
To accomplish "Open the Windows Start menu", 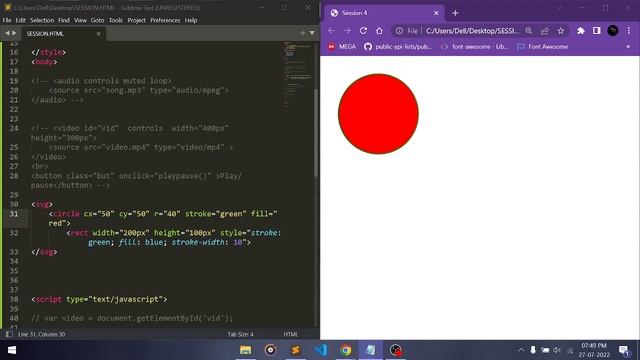I will click(12, 350).
